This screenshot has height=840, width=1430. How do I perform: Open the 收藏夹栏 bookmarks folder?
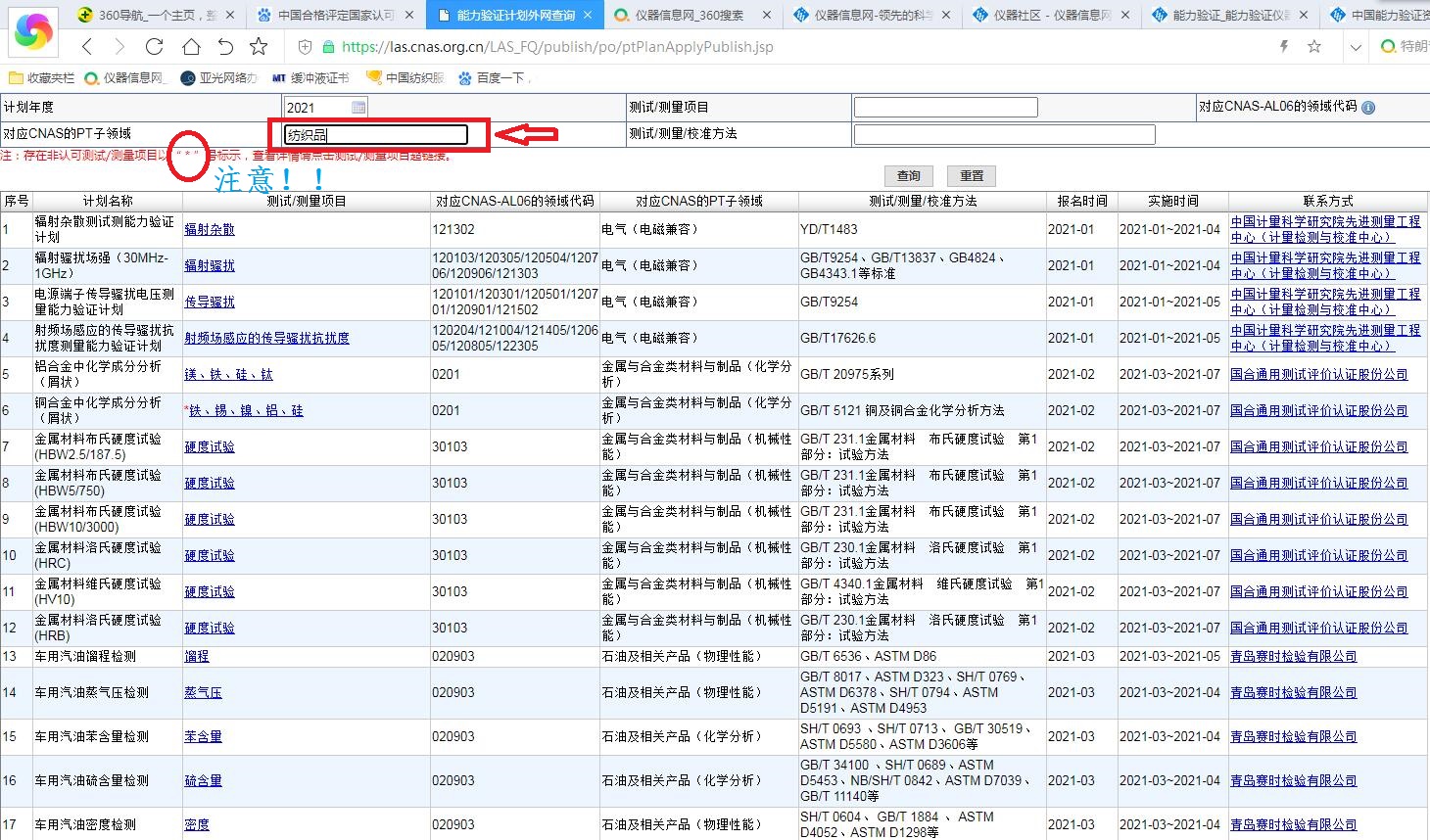(41, 77)
